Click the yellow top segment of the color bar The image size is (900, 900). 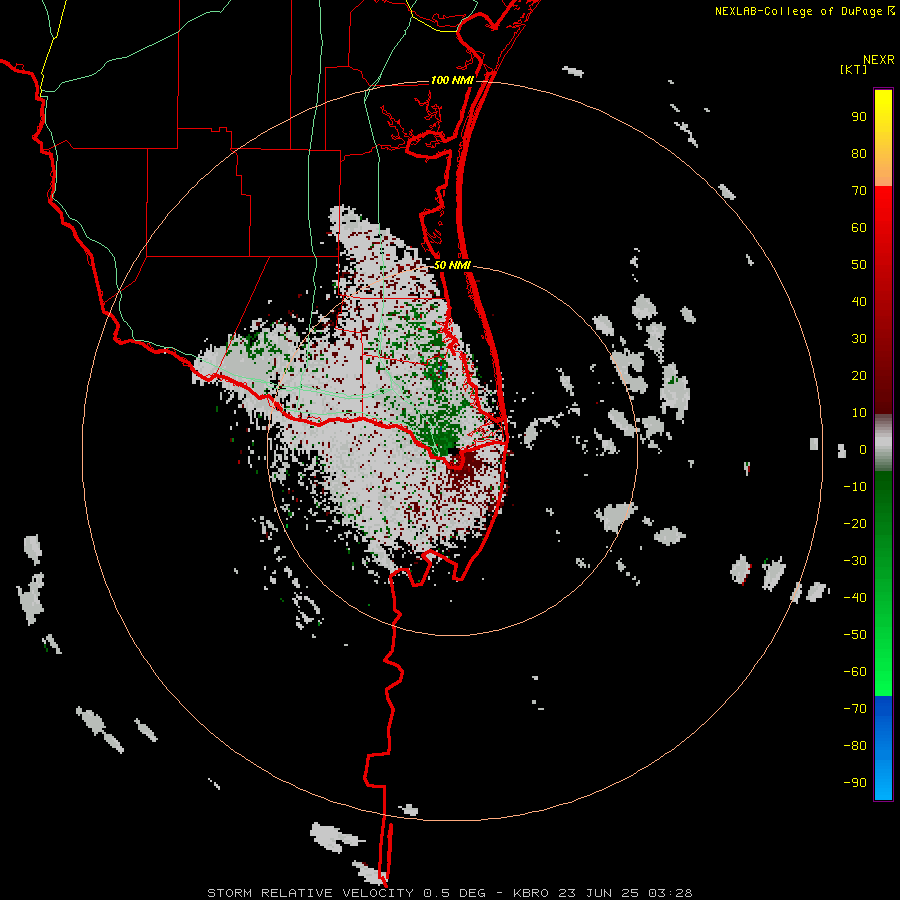[883, 138]
